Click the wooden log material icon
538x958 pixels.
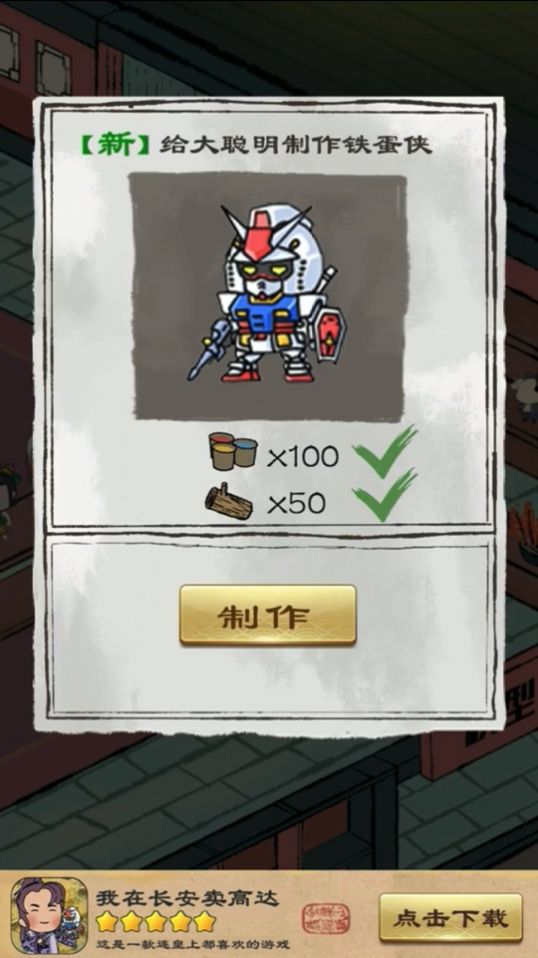pos(228,502)
